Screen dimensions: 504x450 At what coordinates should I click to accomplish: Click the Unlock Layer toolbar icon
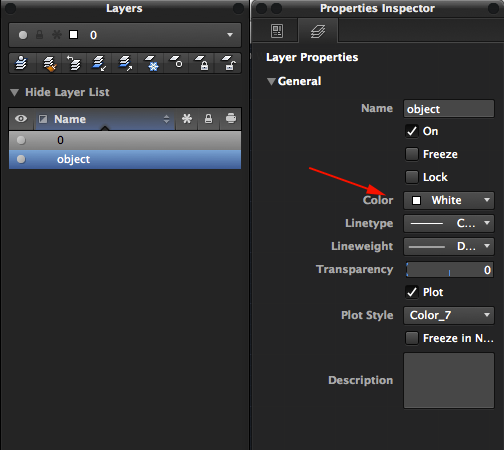[x=228, y=63]
